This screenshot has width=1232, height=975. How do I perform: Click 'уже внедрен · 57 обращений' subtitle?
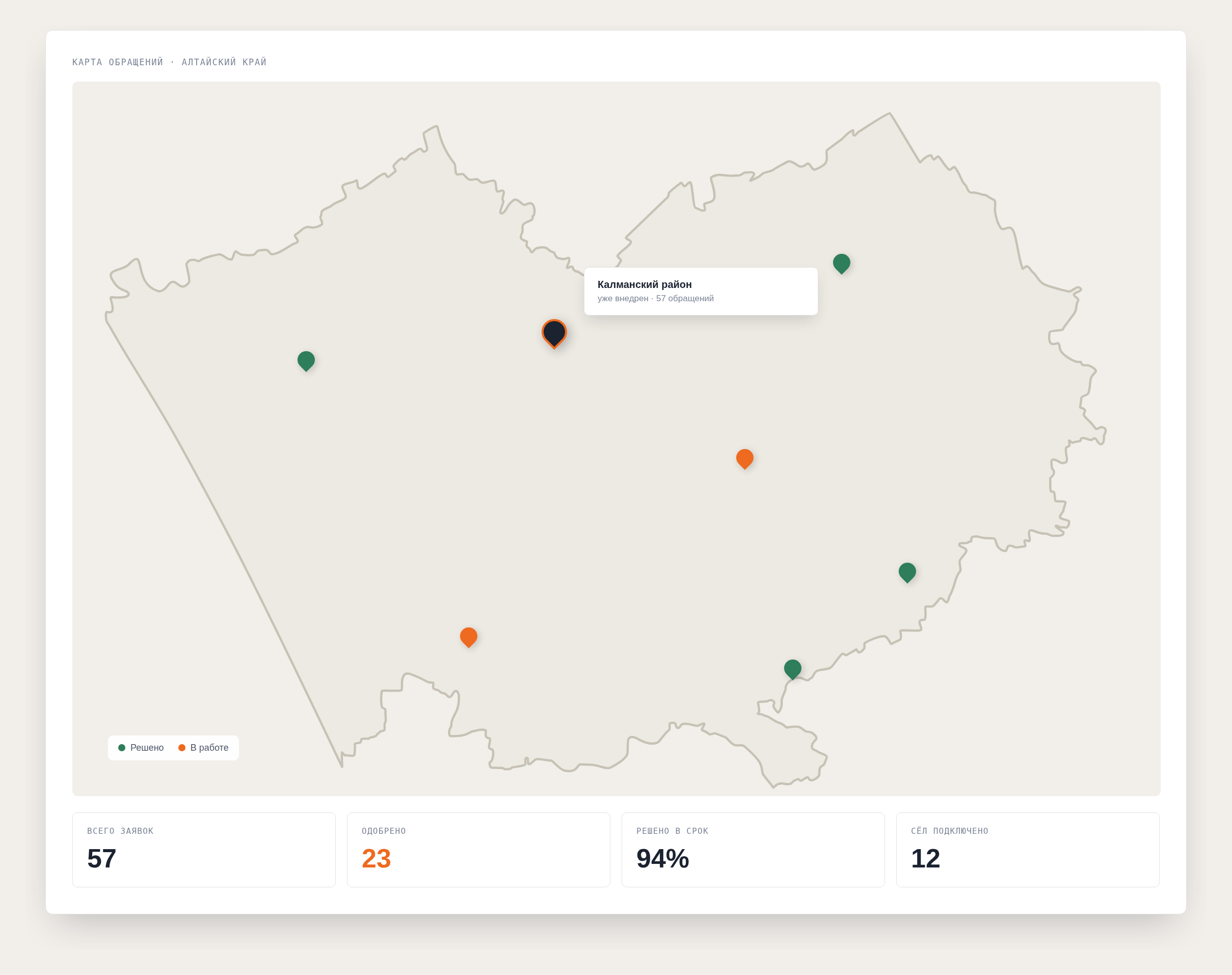pos(656,299)
